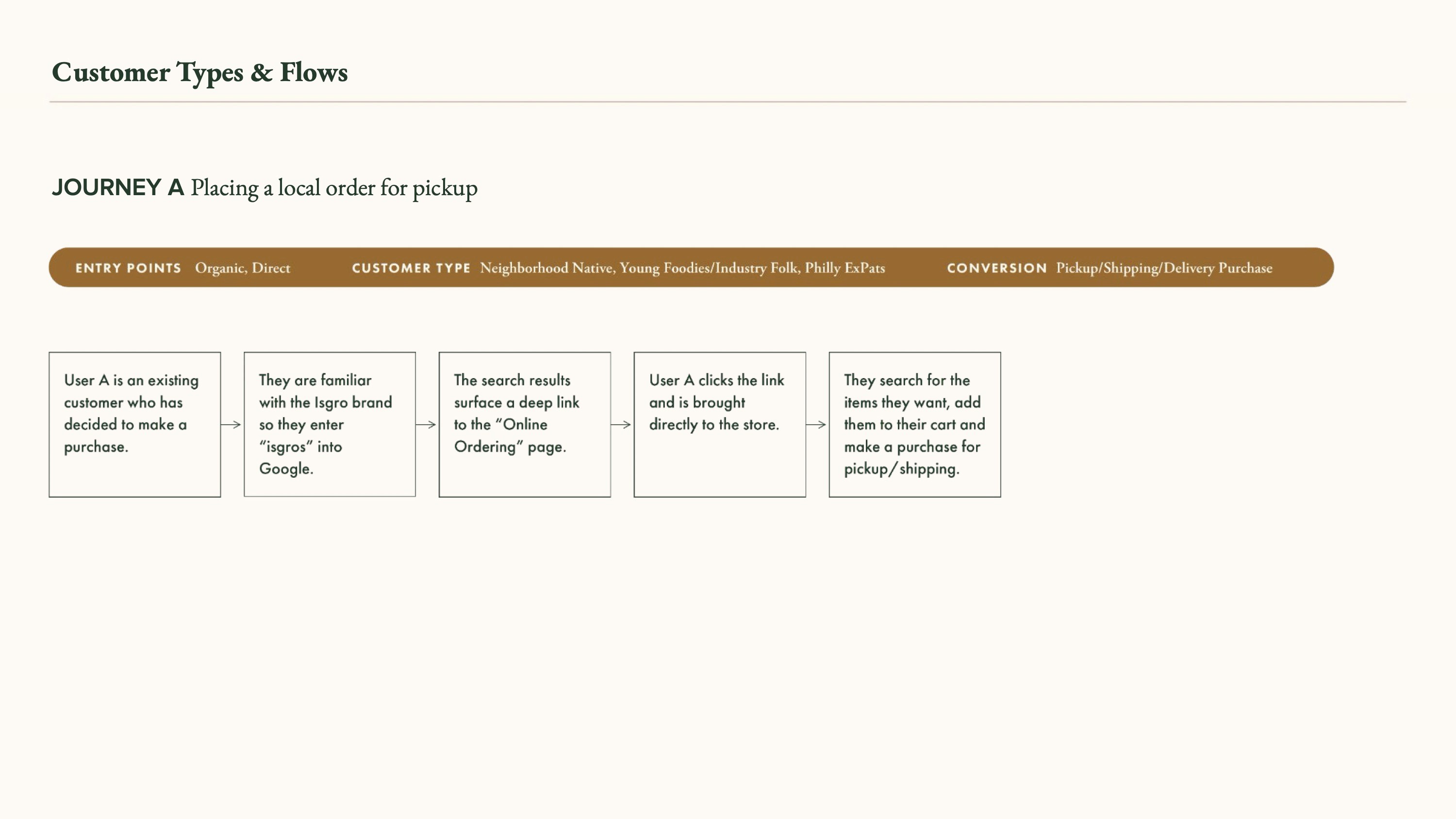The height and width of the screenshot is (819, 1456).
Task: Click 'Placing a local order for pickup' subtitle
Action: tap(333, 188)
